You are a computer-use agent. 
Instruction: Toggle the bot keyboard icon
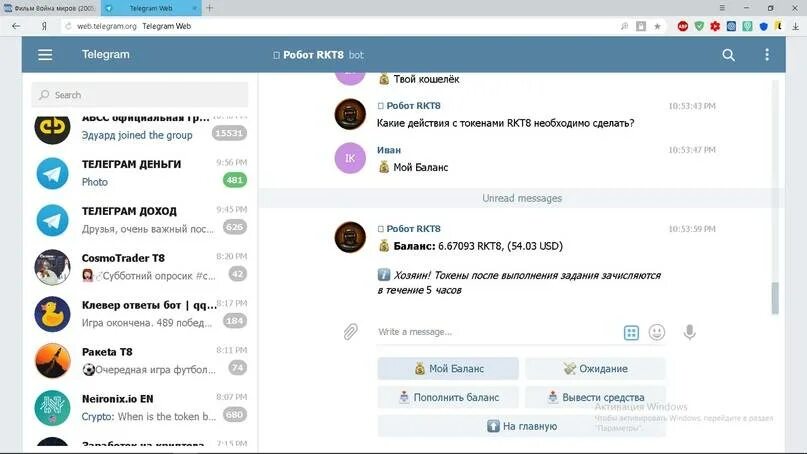[x=631, y=333]
